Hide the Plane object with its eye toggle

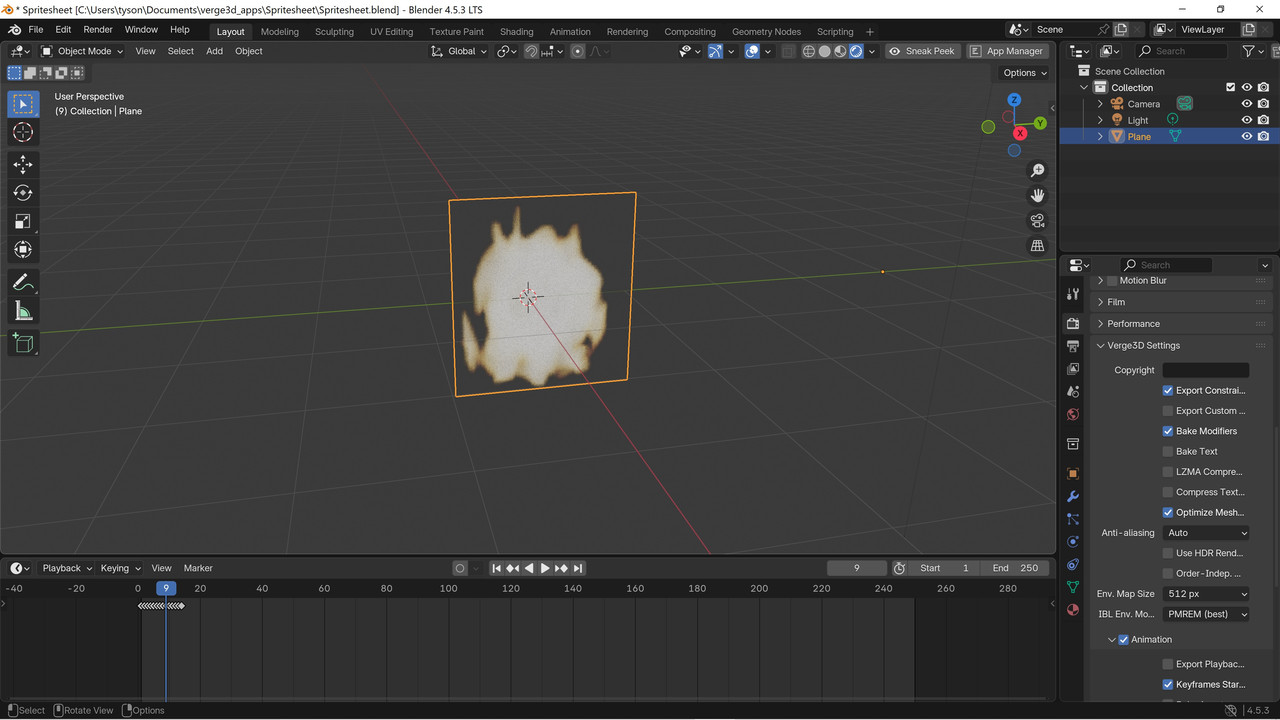click(x=1246, y=136)
